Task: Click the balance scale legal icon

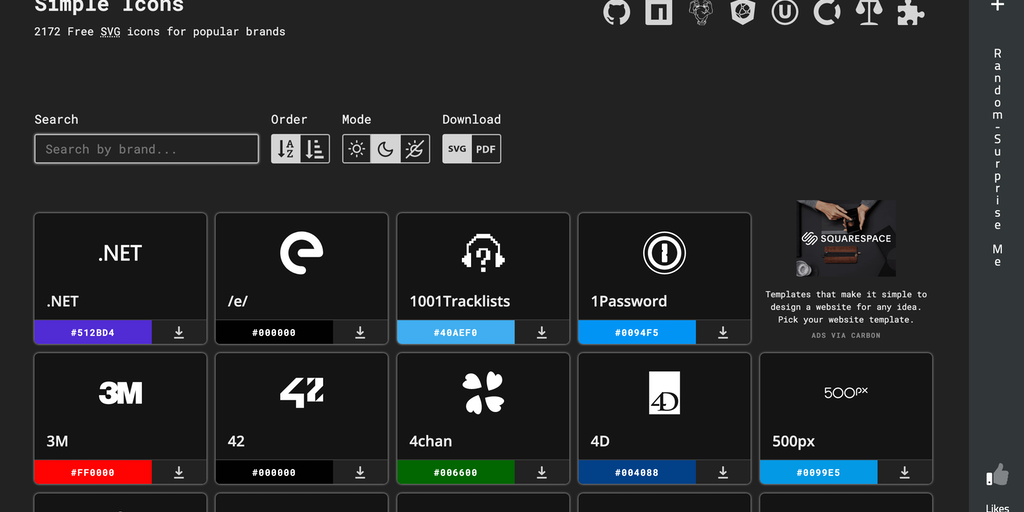Action: (x=868, y=12)
